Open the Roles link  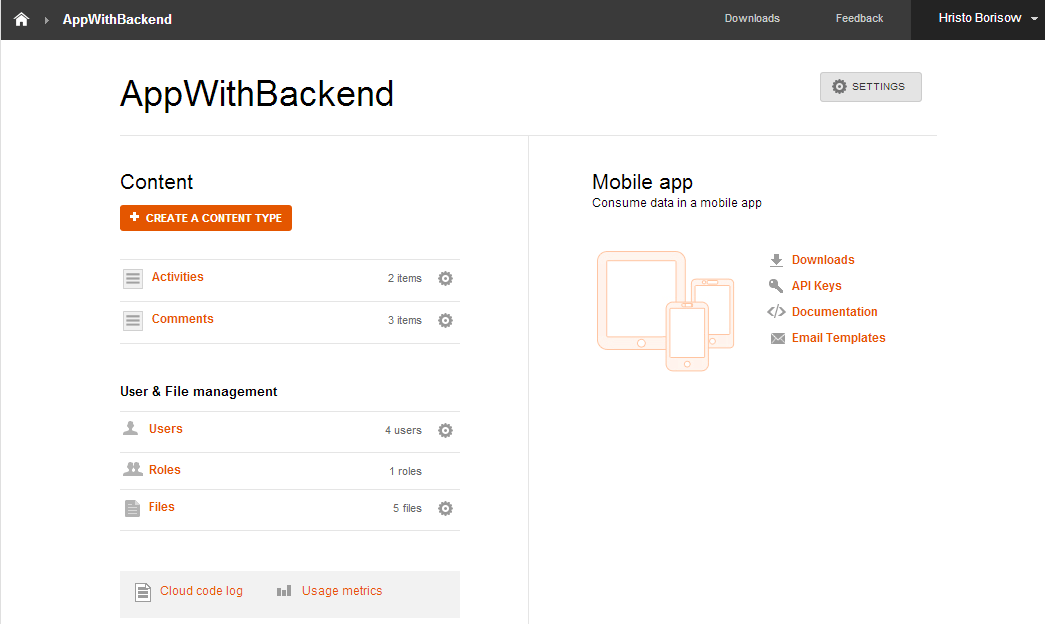click(x=165, y=470)
